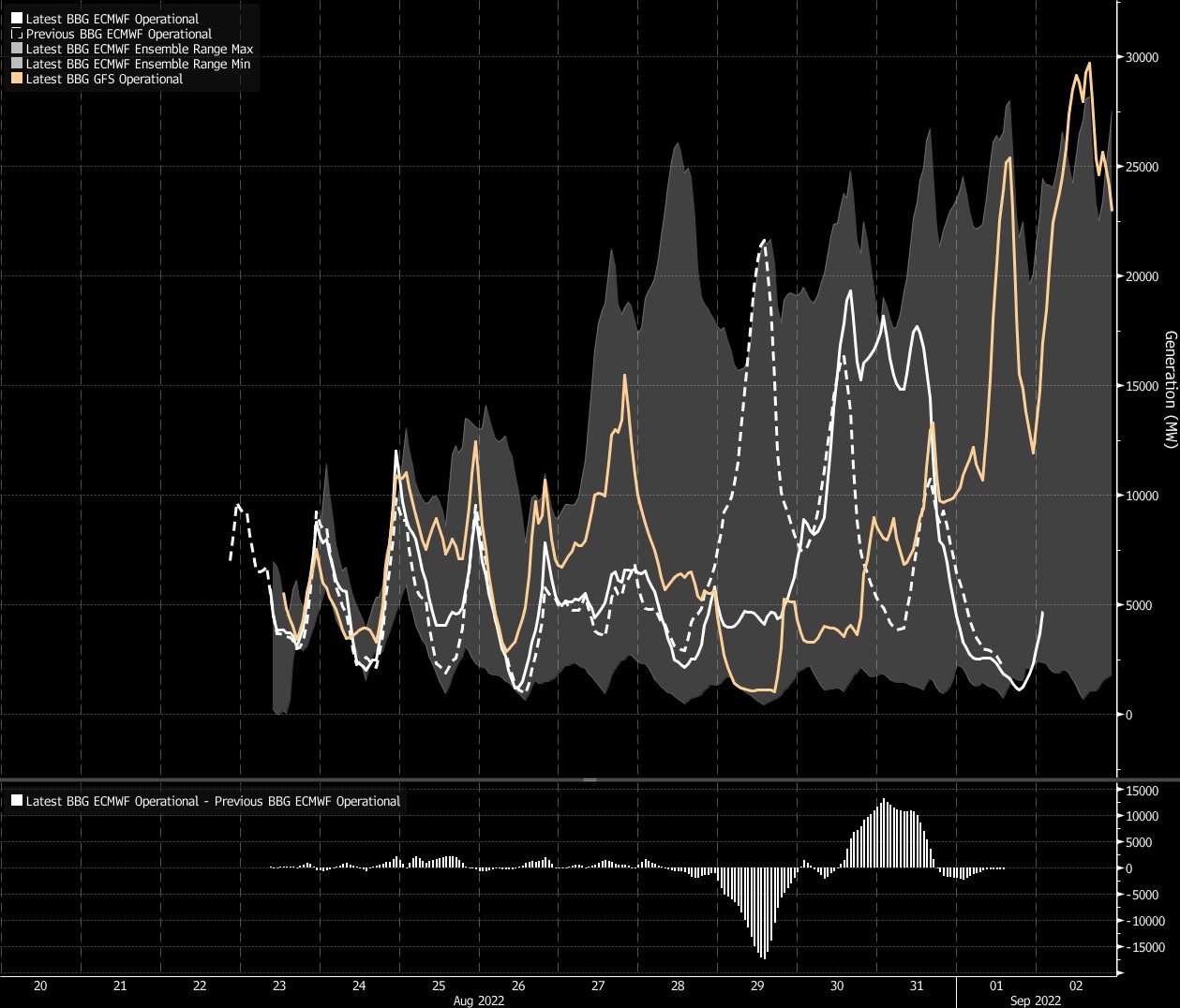
Task: Click date label 23 on the x-axis
Action: [x=279, y=986]
